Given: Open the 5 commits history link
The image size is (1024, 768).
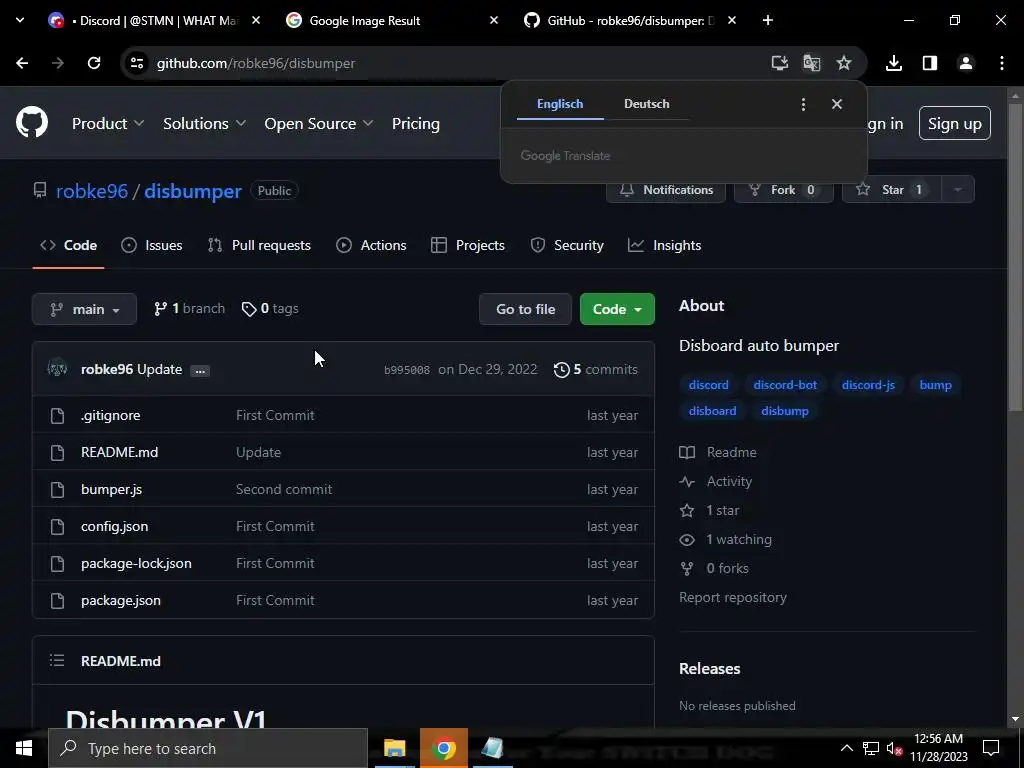Looking at the screenshot, I should click(x=596, y=370).
